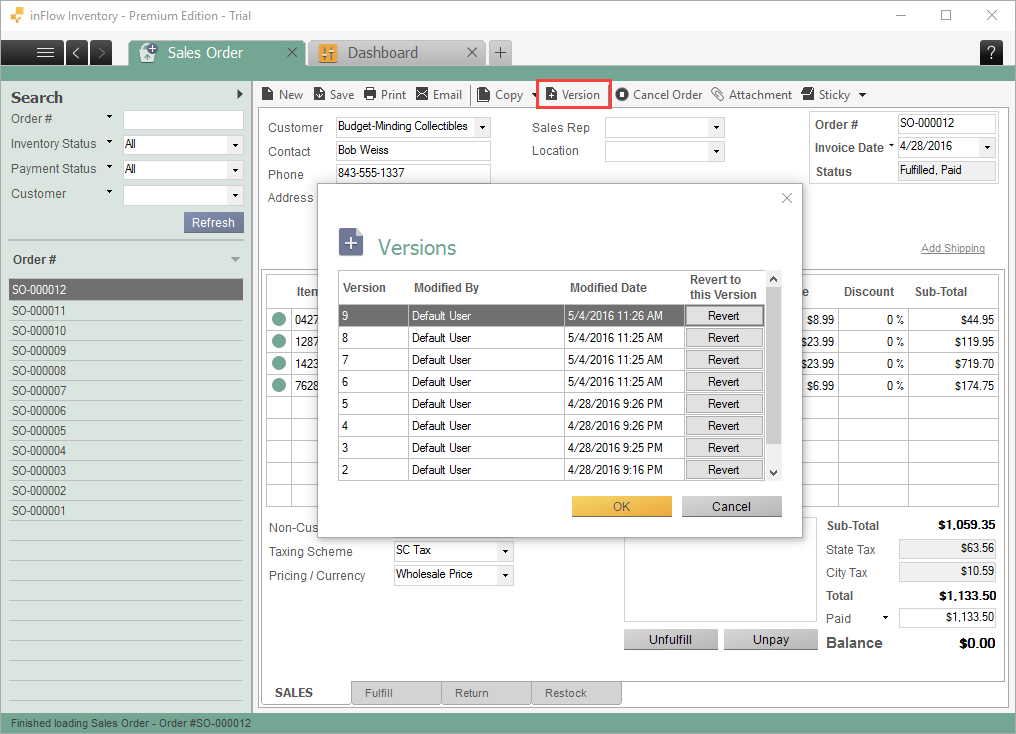Open the Return tab at the bottom
This screenshot has width=1016, height=734.
(x=486, y=692)
